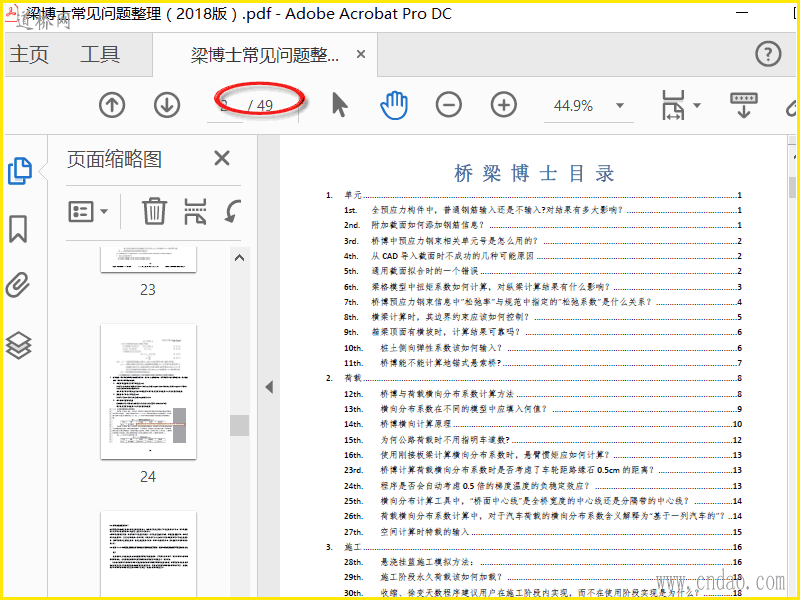Click entry '11th. 桥博能不能计算地锚式悬索桥?'
Image resolution: width=800 pixels, height=600 pixels.
(543, 363)
